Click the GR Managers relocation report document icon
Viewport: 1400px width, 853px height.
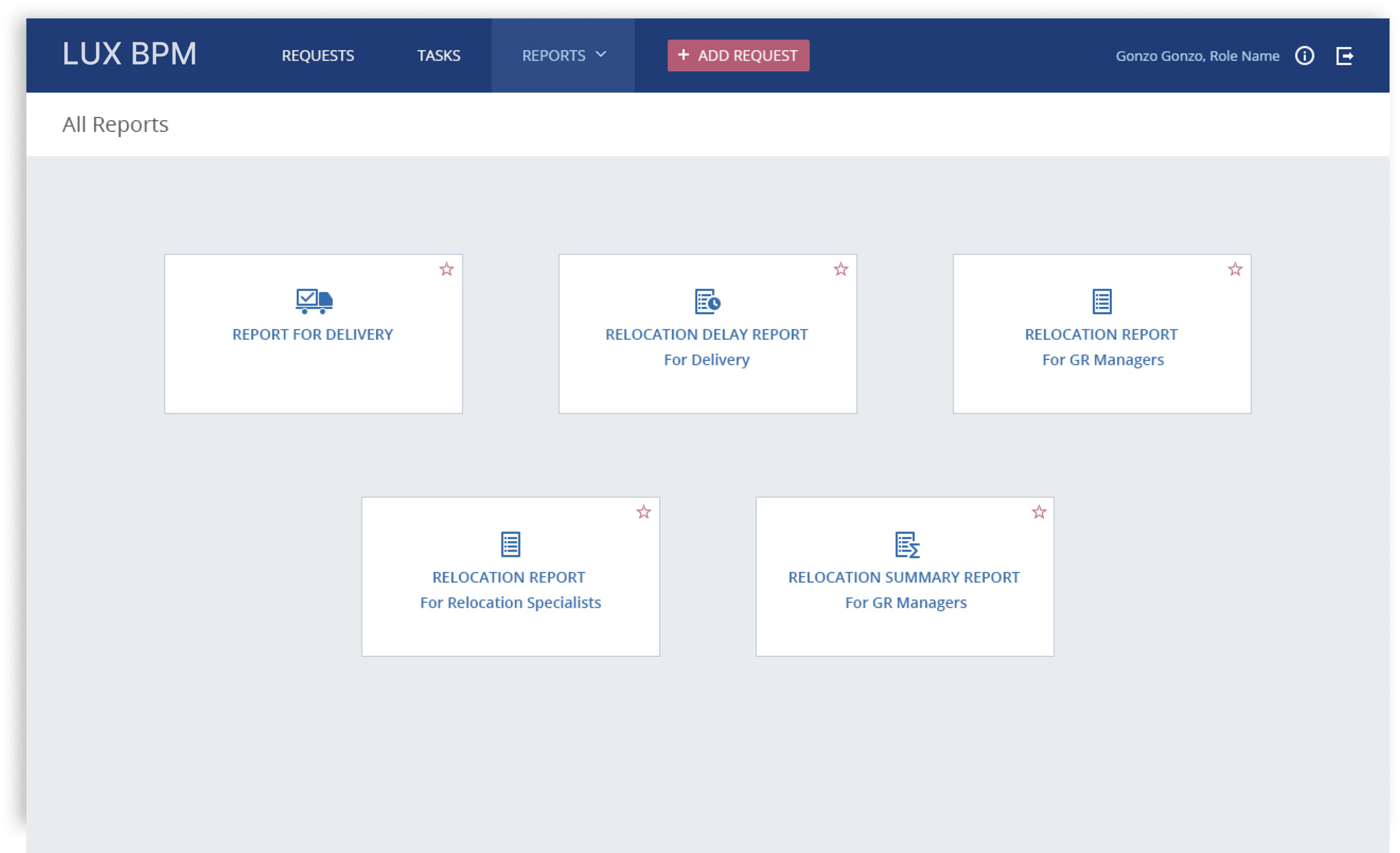click(1102, 301)
